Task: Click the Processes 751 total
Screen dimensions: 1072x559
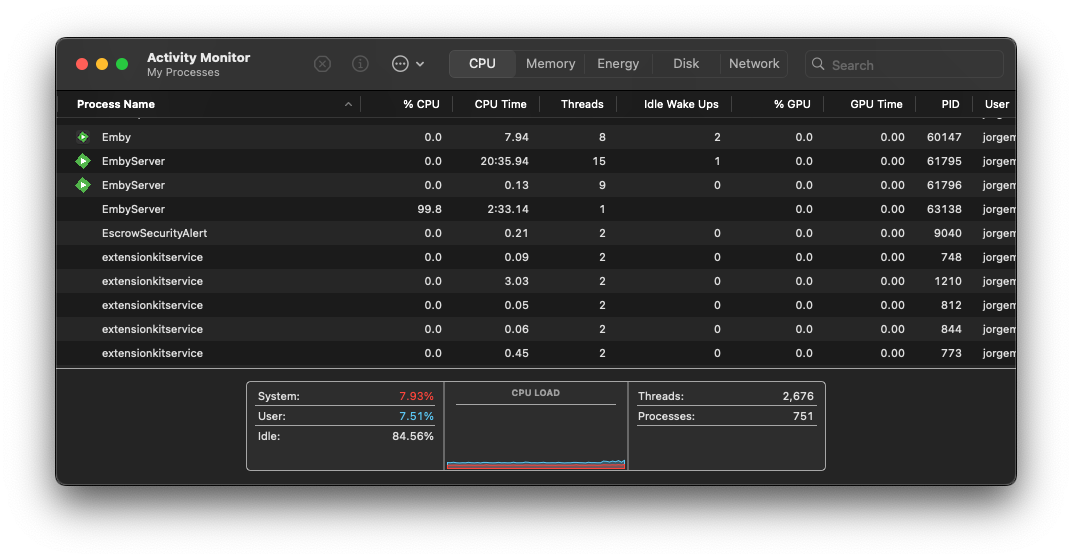Action: point(803,416)
